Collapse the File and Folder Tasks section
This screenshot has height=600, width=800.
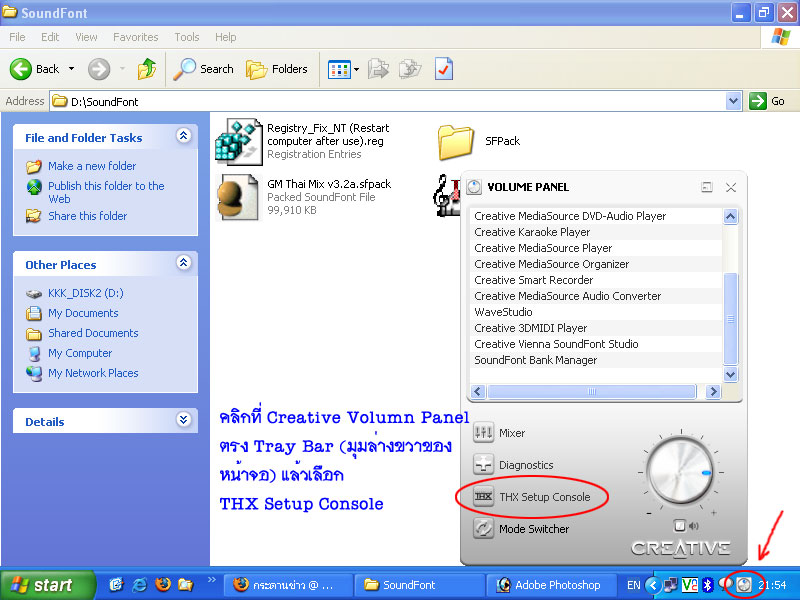[184, 136]
